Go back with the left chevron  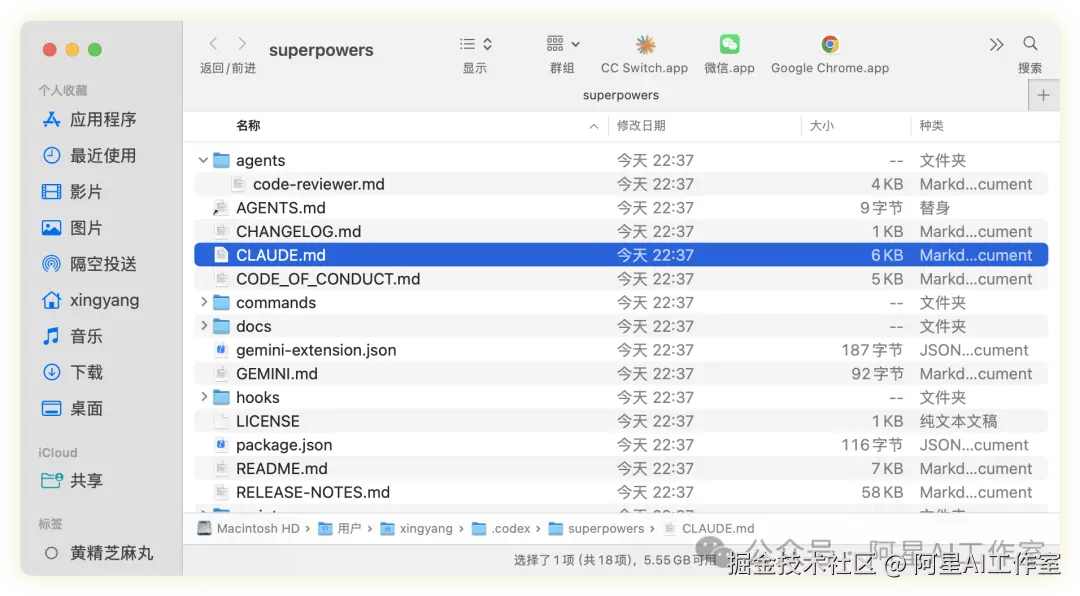click(214, 44)
